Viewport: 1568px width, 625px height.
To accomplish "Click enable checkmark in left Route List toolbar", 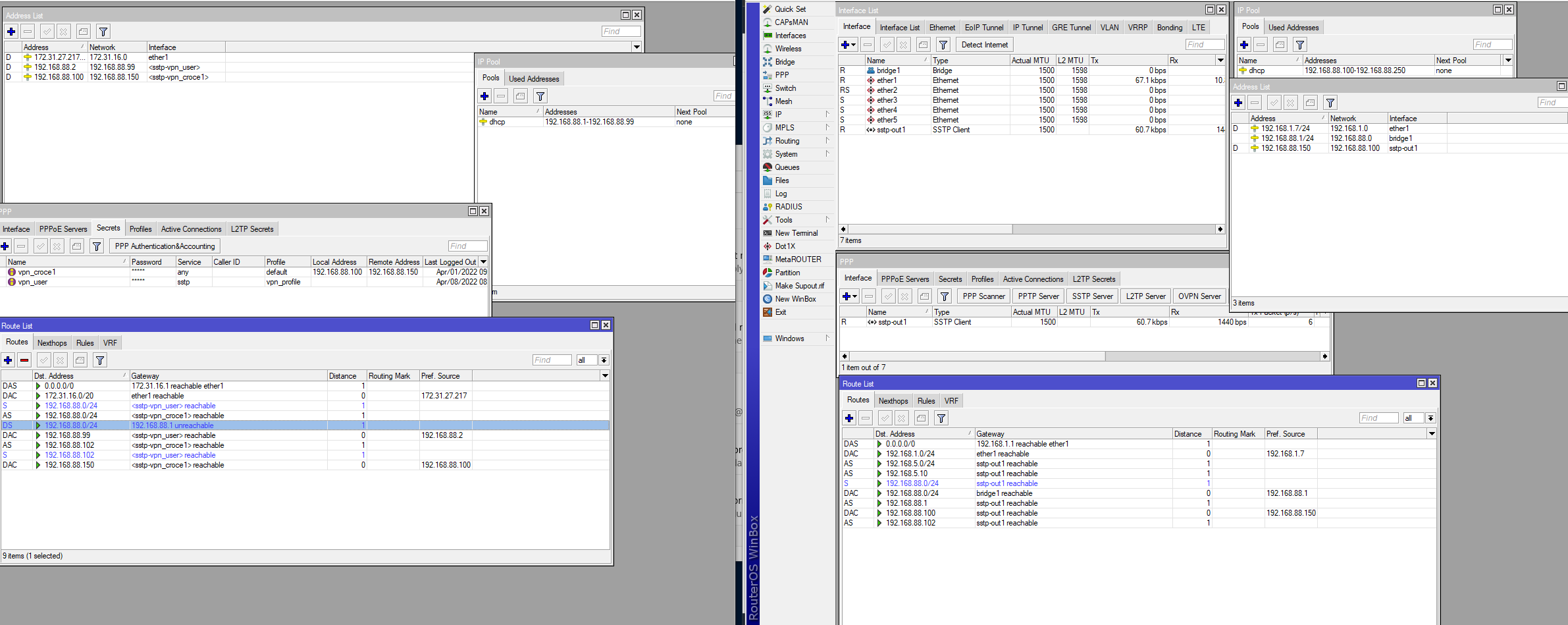I will click(44, 360).
